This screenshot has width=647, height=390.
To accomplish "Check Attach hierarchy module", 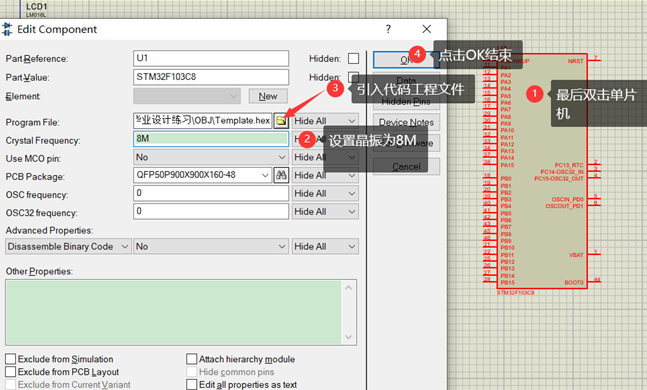I will pos(191,359).
